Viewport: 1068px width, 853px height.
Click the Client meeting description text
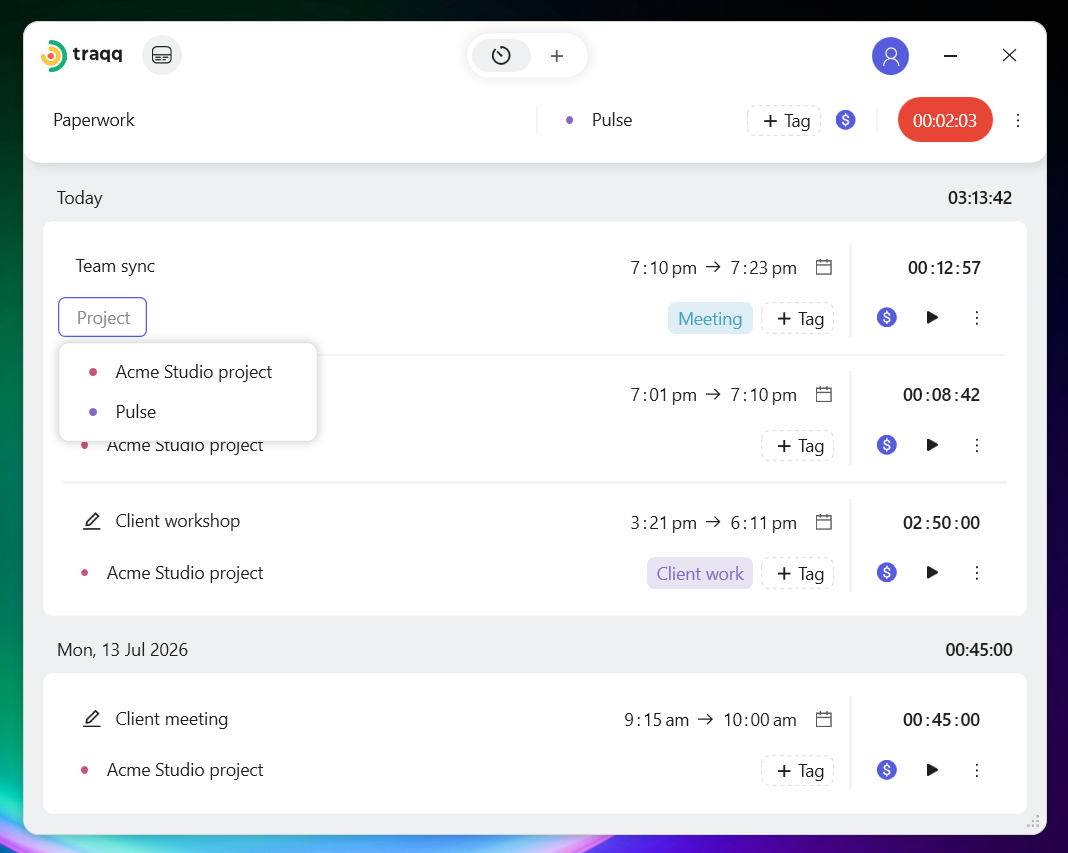[172, 719]
